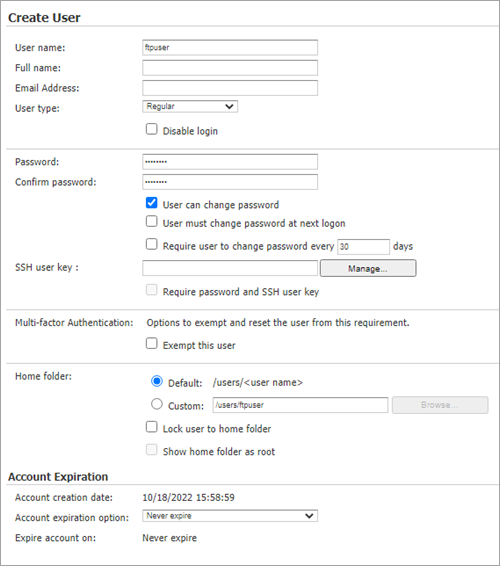
Task: Check Require password and SSH user key
Action: click(152, 290)
